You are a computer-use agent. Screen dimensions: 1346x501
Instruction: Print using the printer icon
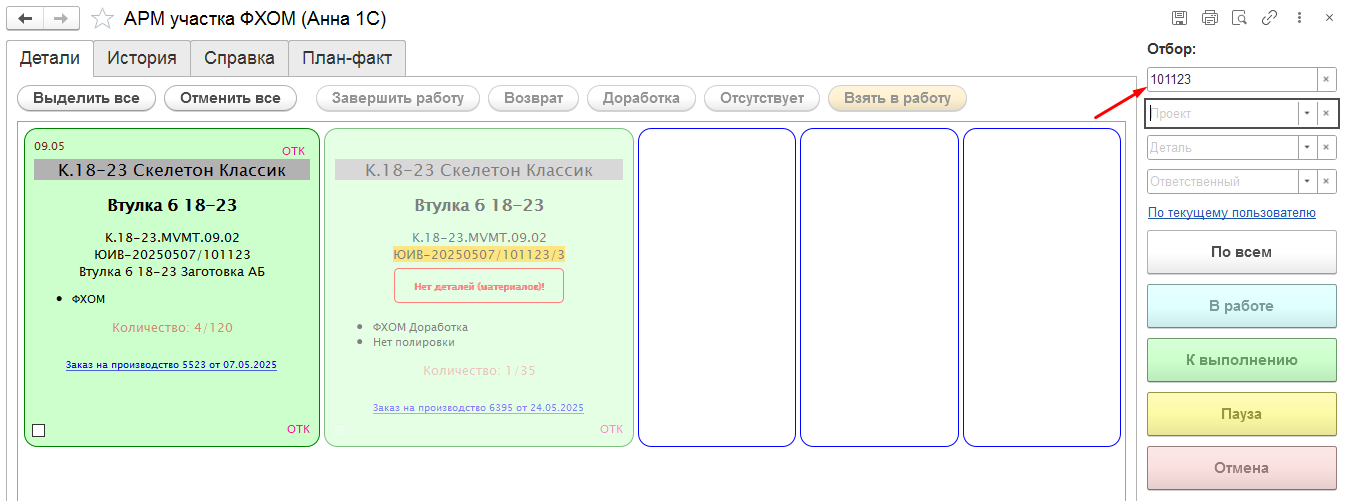(x=1210, y=18)
